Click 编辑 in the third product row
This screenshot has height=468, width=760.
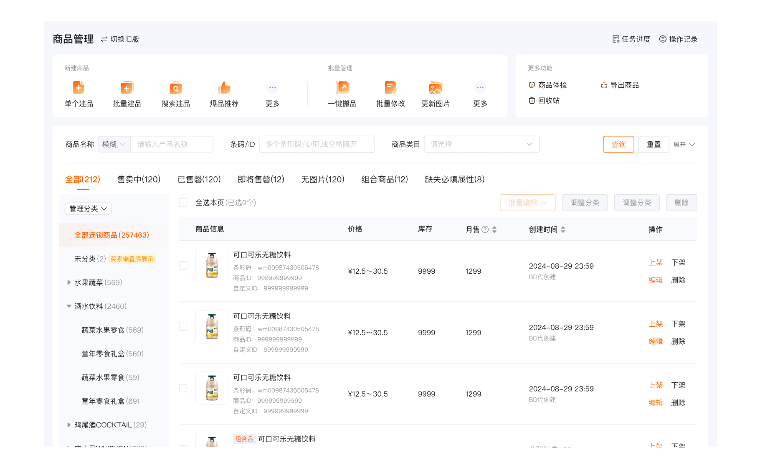tap(656, 403)
